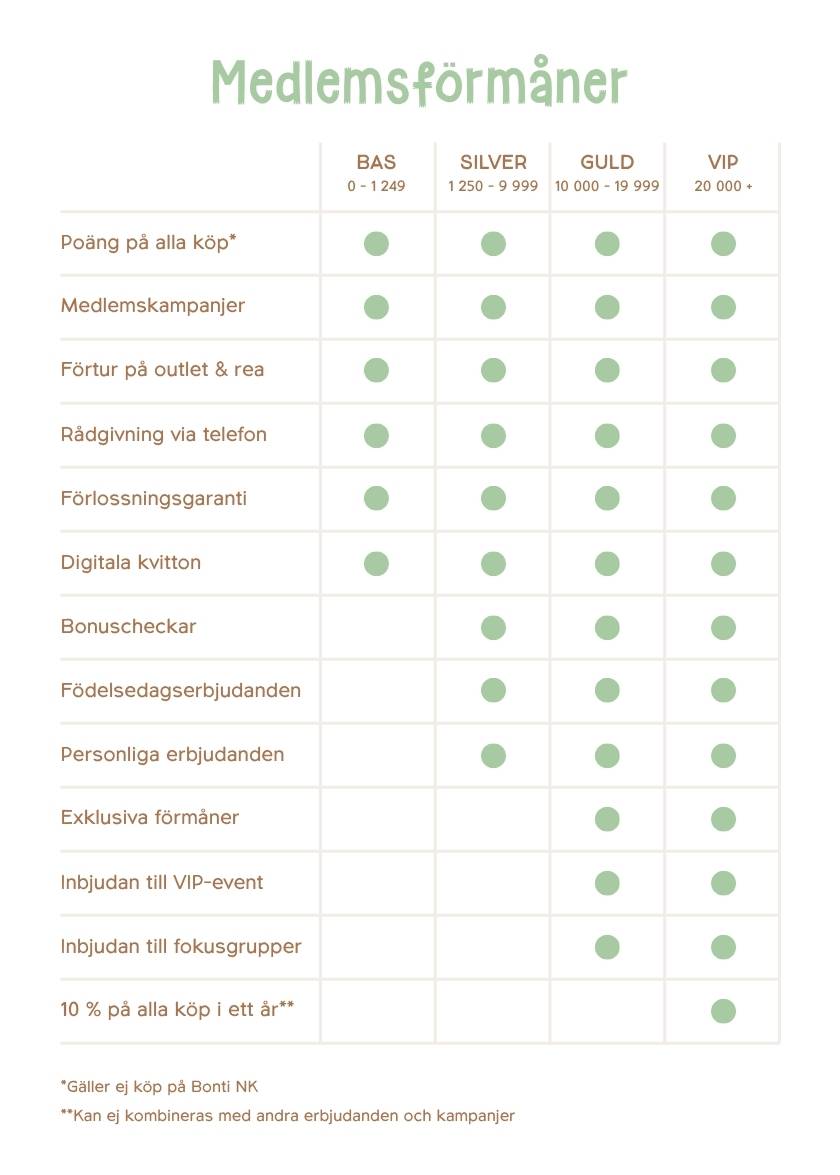Viewport: 840px width, 1175px height.
Task: Click the BAS dot for Förlossningsgaranti
Action: (x=376, y=498)
